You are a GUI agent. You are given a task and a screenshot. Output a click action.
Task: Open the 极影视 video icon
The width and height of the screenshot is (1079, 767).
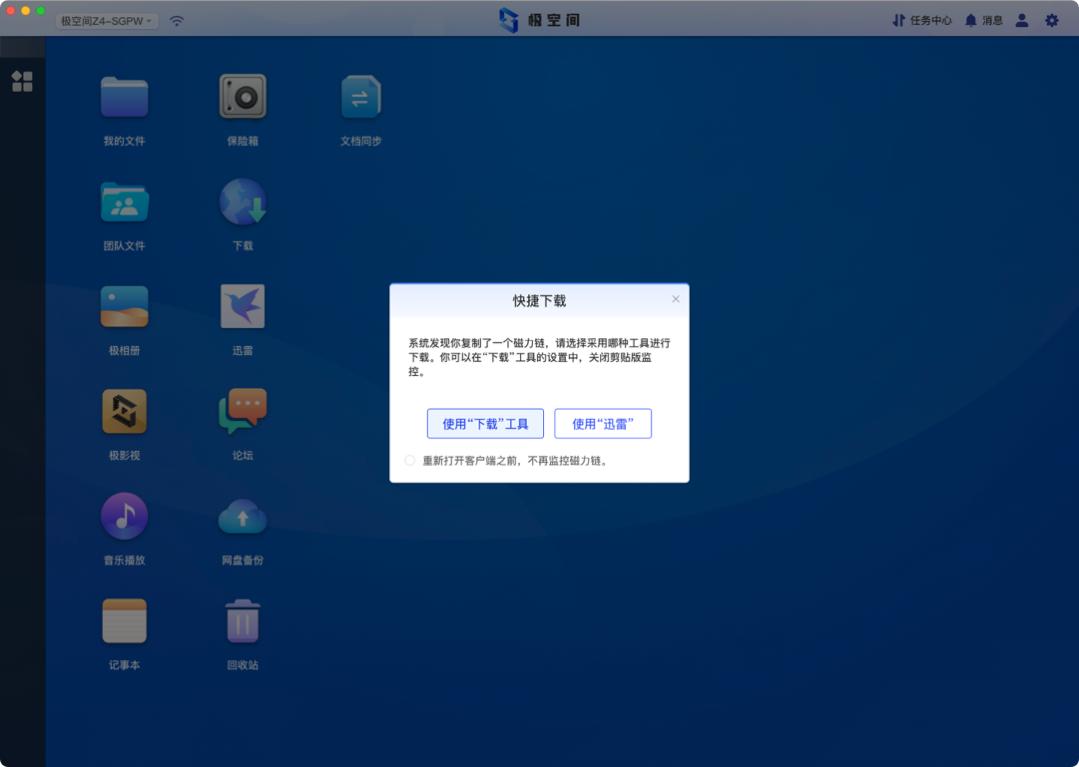point(124,411)
